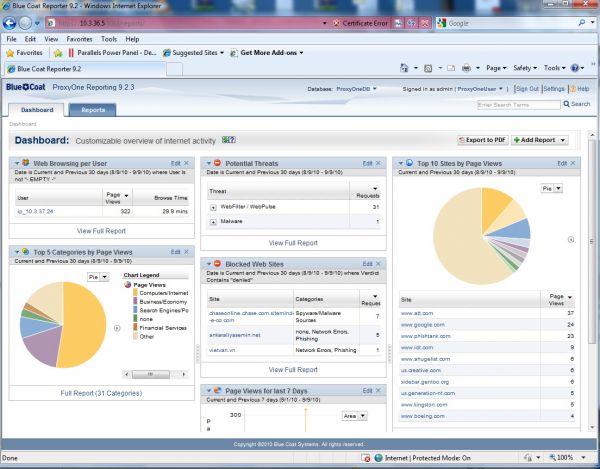Click the refresh icon in address bar

(x=411, y=23)
